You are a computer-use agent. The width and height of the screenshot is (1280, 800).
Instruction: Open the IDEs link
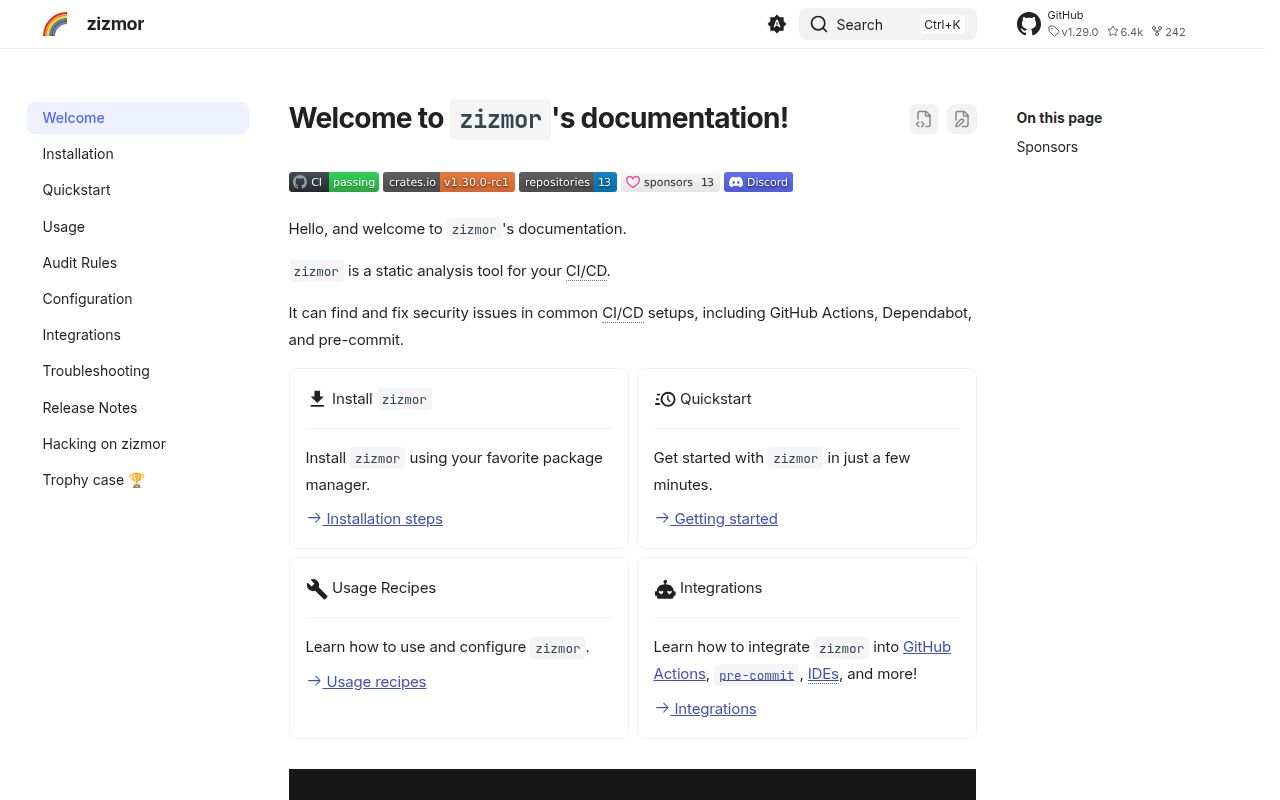point(823,674)
